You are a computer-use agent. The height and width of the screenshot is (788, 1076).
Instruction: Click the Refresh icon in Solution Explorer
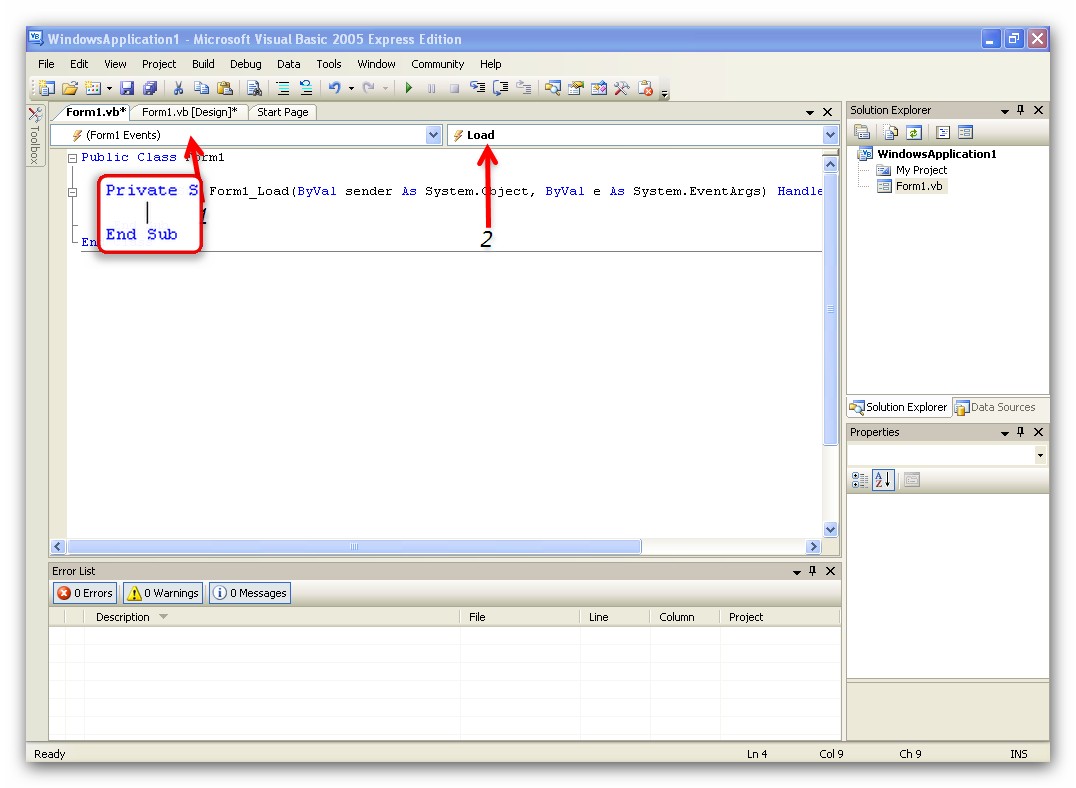pyautogui.click(x=914, y=132)
